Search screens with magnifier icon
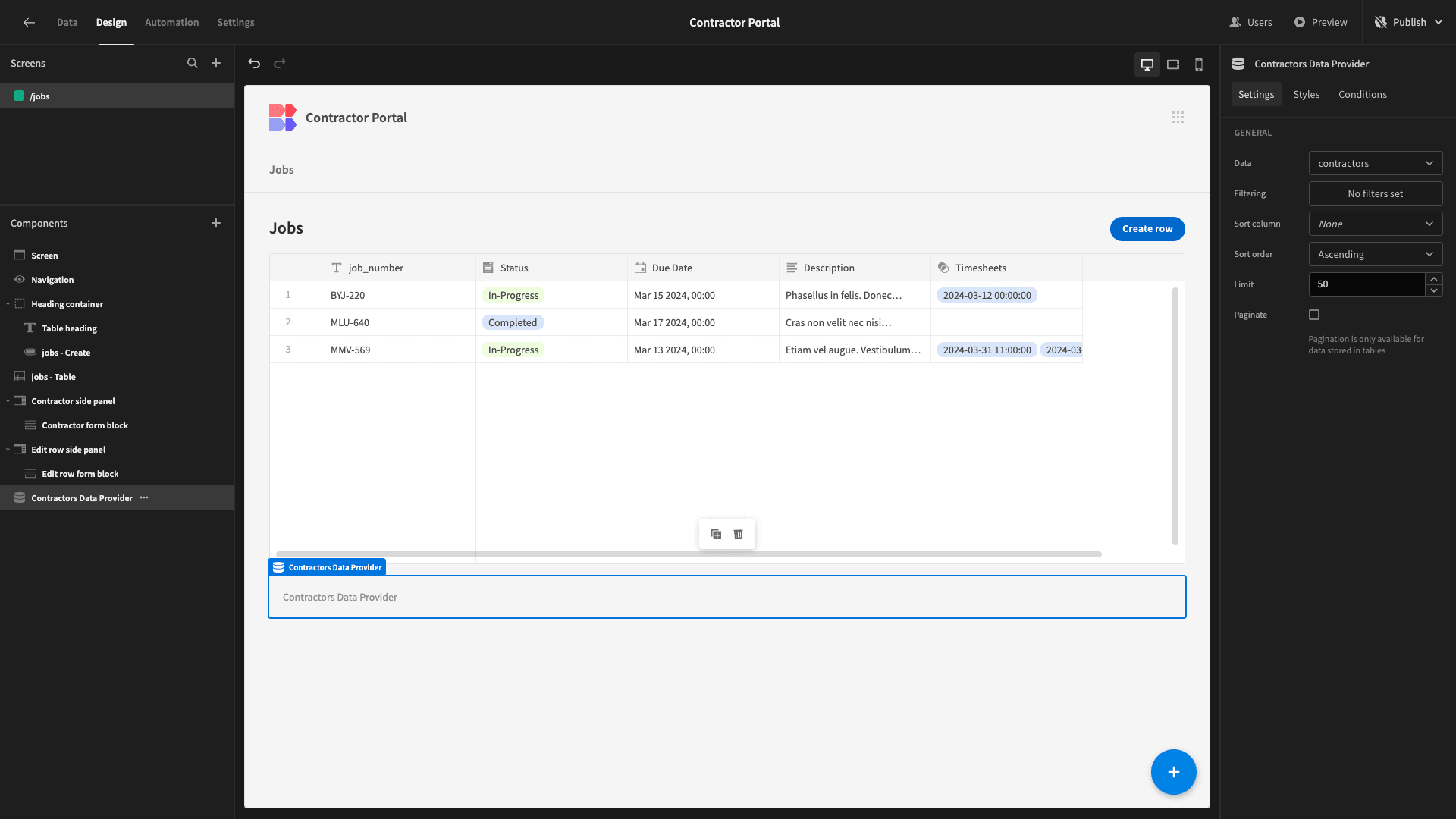The height and width of the screenshot is (819, 1456). [193, 63]
